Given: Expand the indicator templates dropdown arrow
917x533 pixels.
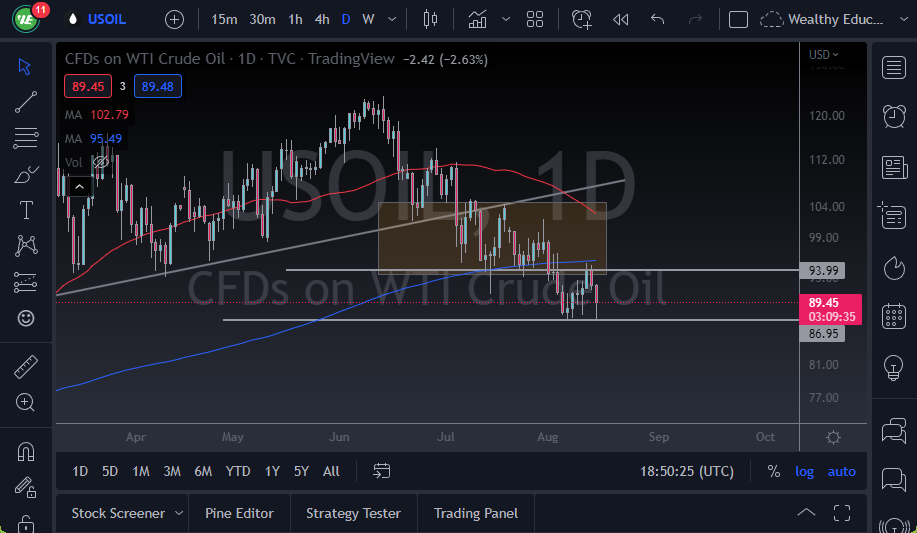Looking at the screenshot, I should [506, 19].
